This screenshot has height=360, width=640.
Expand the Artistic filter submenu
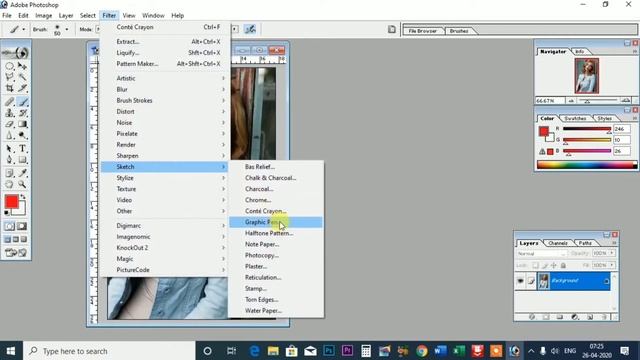[164, 78]
